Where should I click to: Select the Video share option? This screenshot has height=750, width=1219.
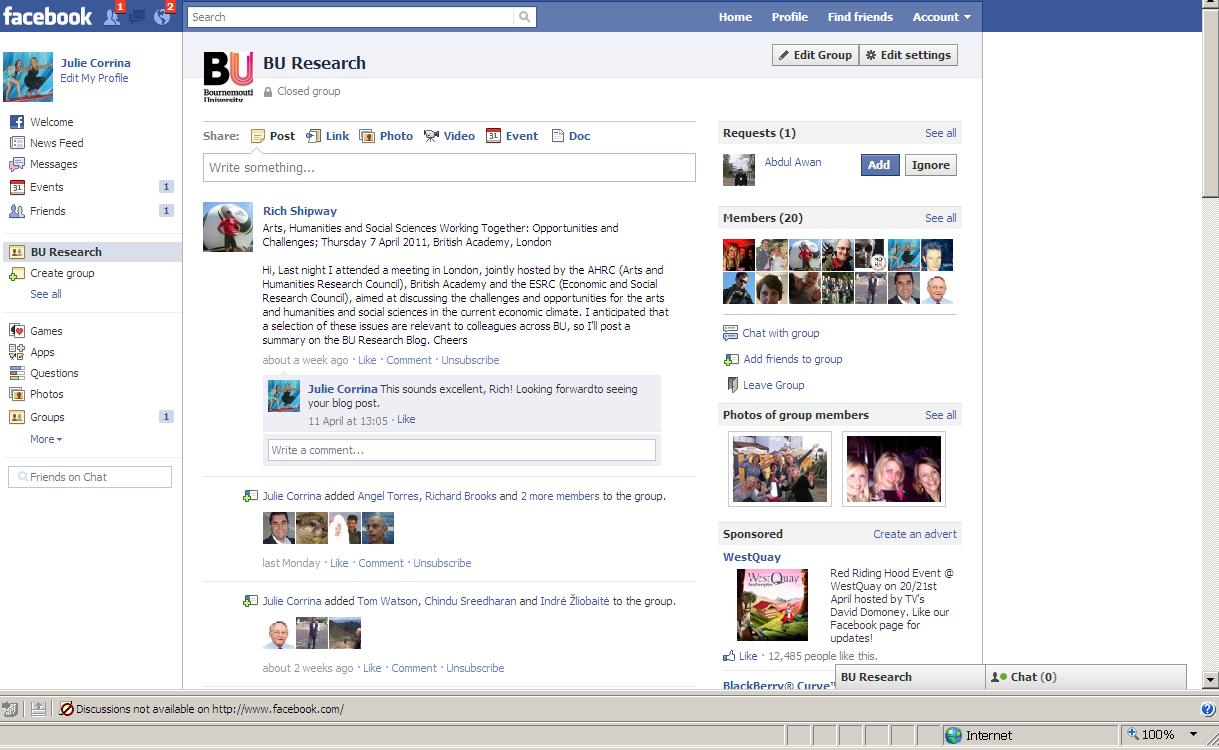click(449, 136)
